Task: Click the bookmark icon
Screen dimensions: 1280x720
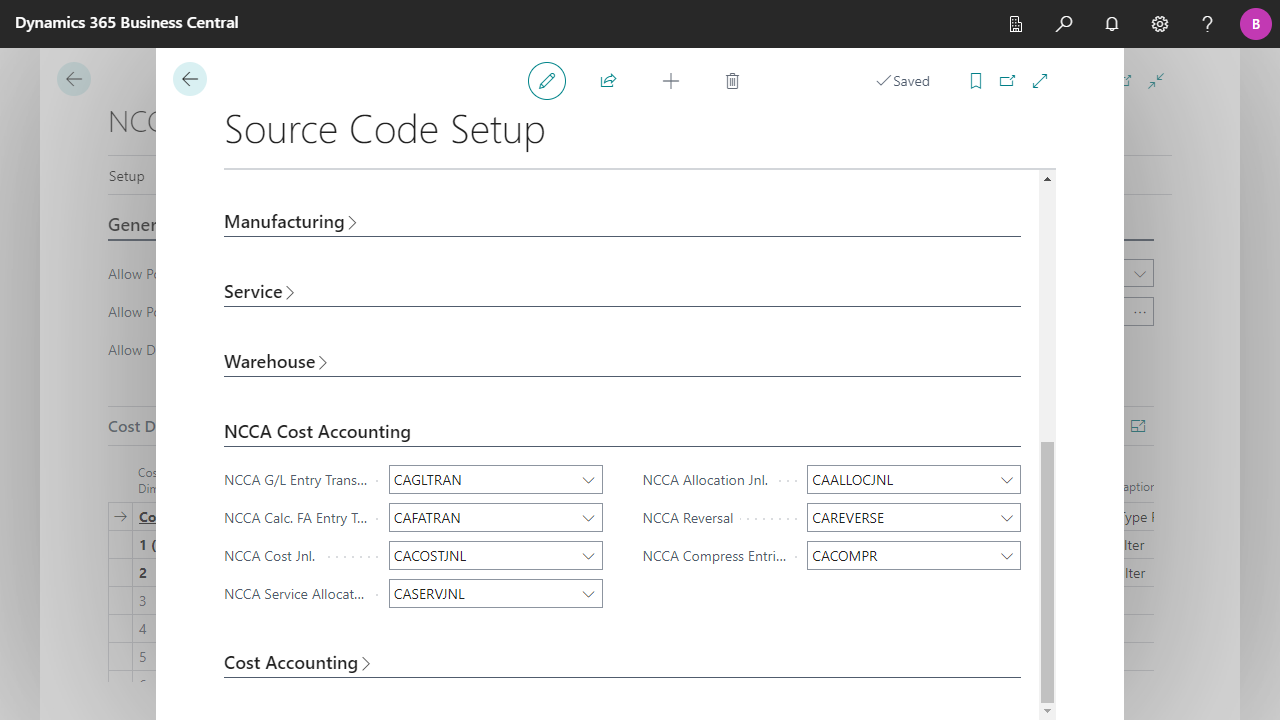Action: [976, 81]
